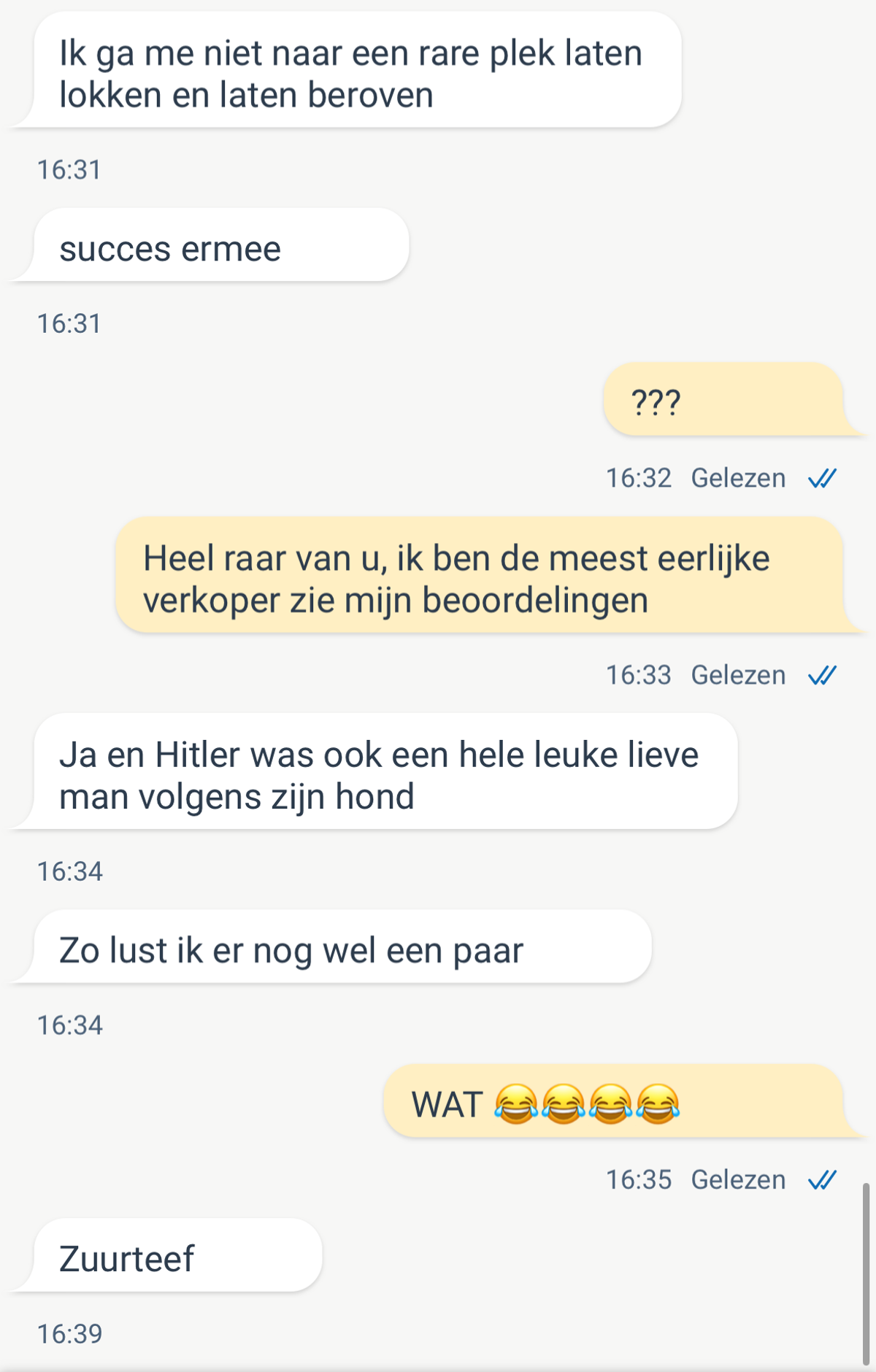
Task: Tap the 'WAT' sent message bubble
Action: pyautogui.click(x=624, y=1101)
